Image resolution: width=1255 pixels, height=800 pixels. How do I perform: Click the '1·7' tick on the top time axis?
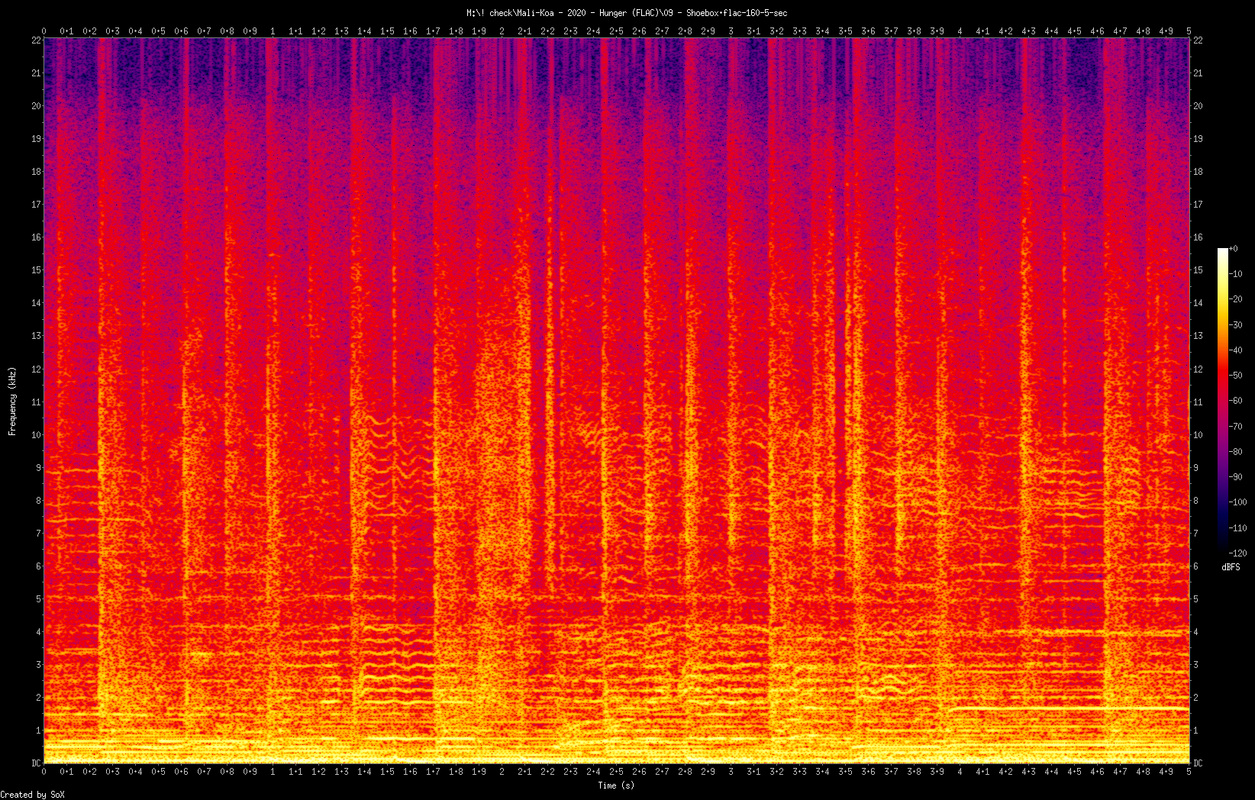coord(433,31)
